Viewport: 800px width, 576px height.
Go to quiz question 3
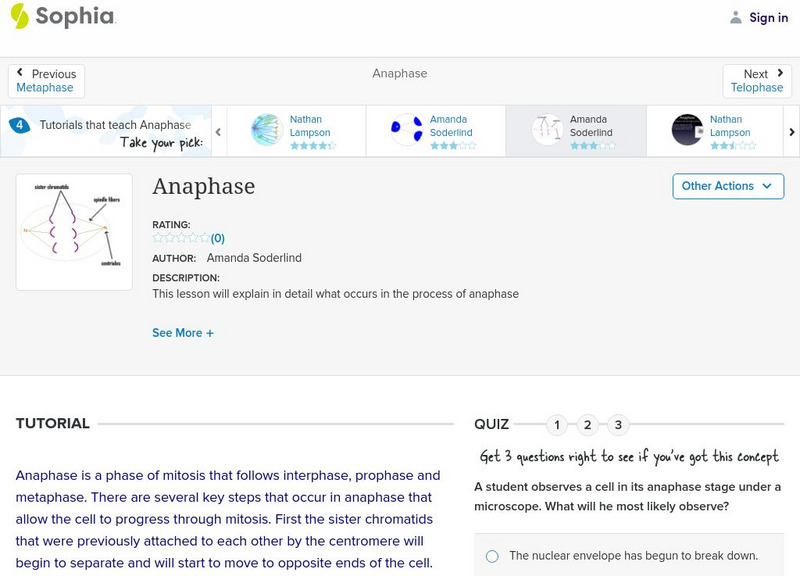[x=618, y=425]
